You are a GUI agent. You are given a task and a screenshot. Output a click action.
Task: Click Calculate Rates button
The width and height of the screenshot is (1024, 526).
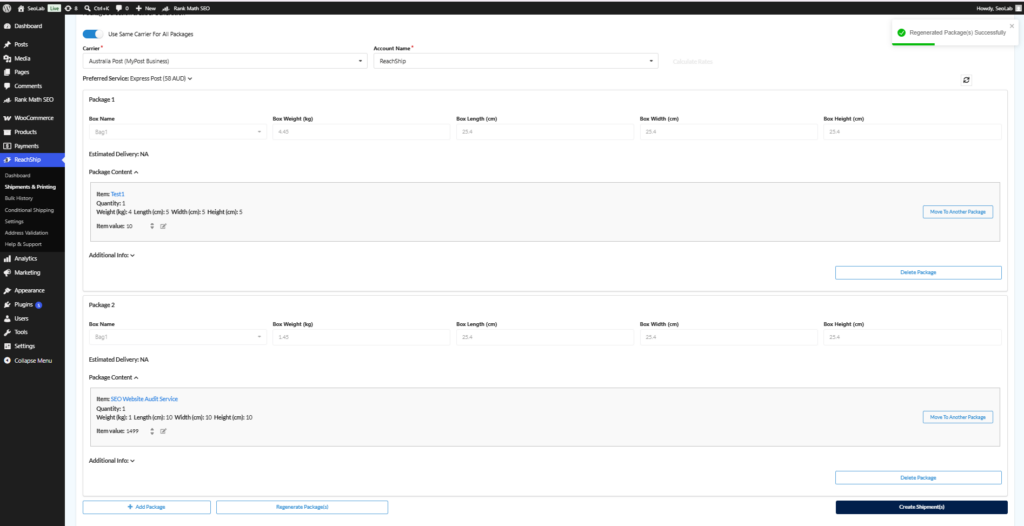[693, 61]
